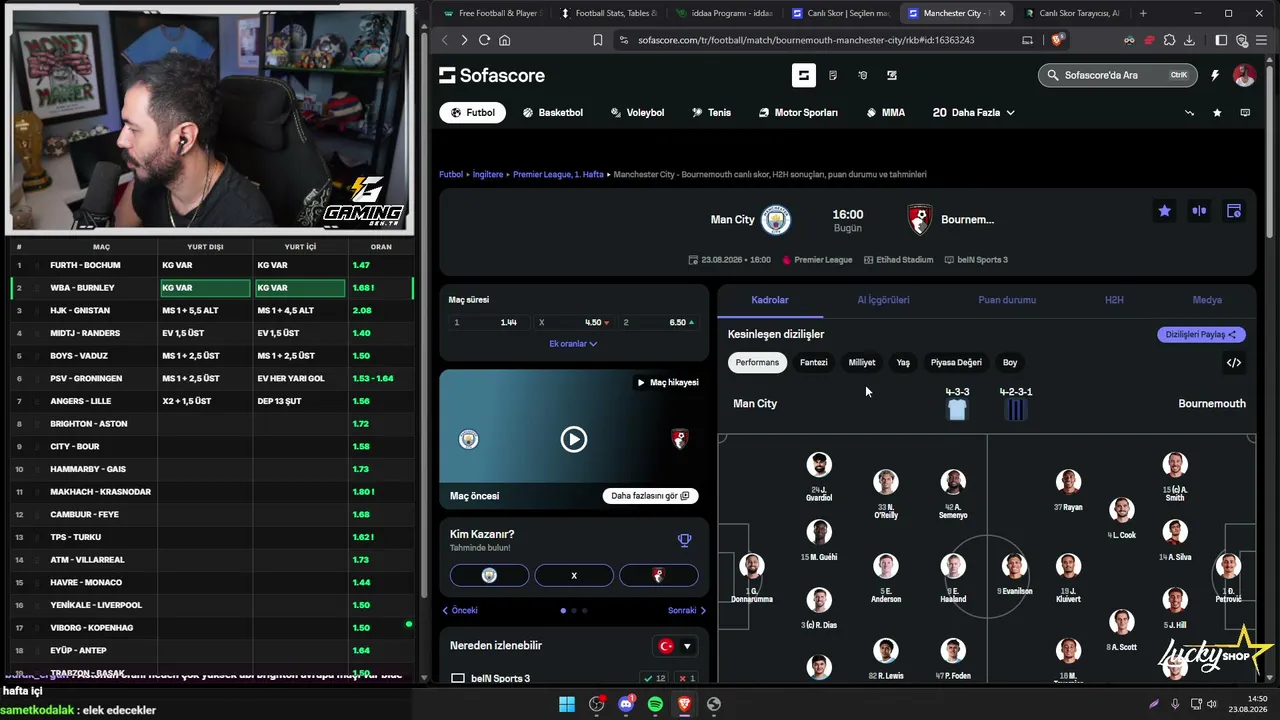This screenshot has width=1280, height=720.
Task: Go back in the browser
Action: (446, 40)
